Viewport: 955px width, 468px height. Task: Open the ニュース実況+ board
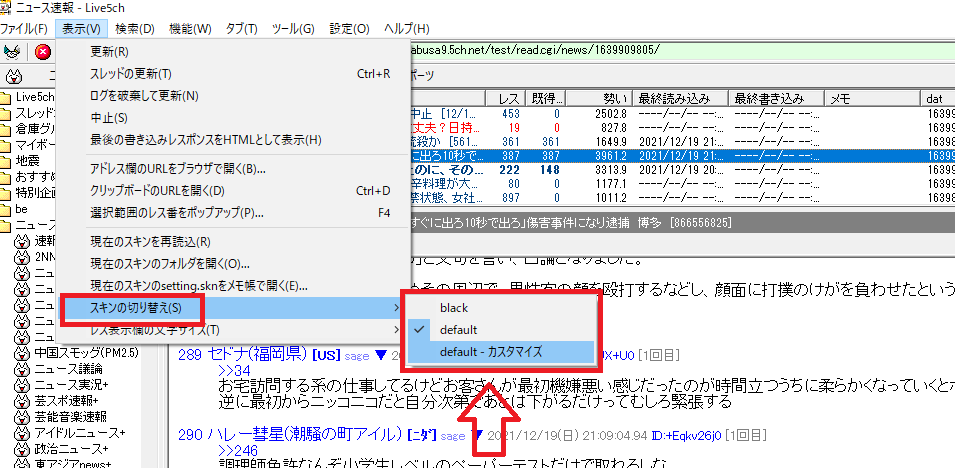click(71, 385)
